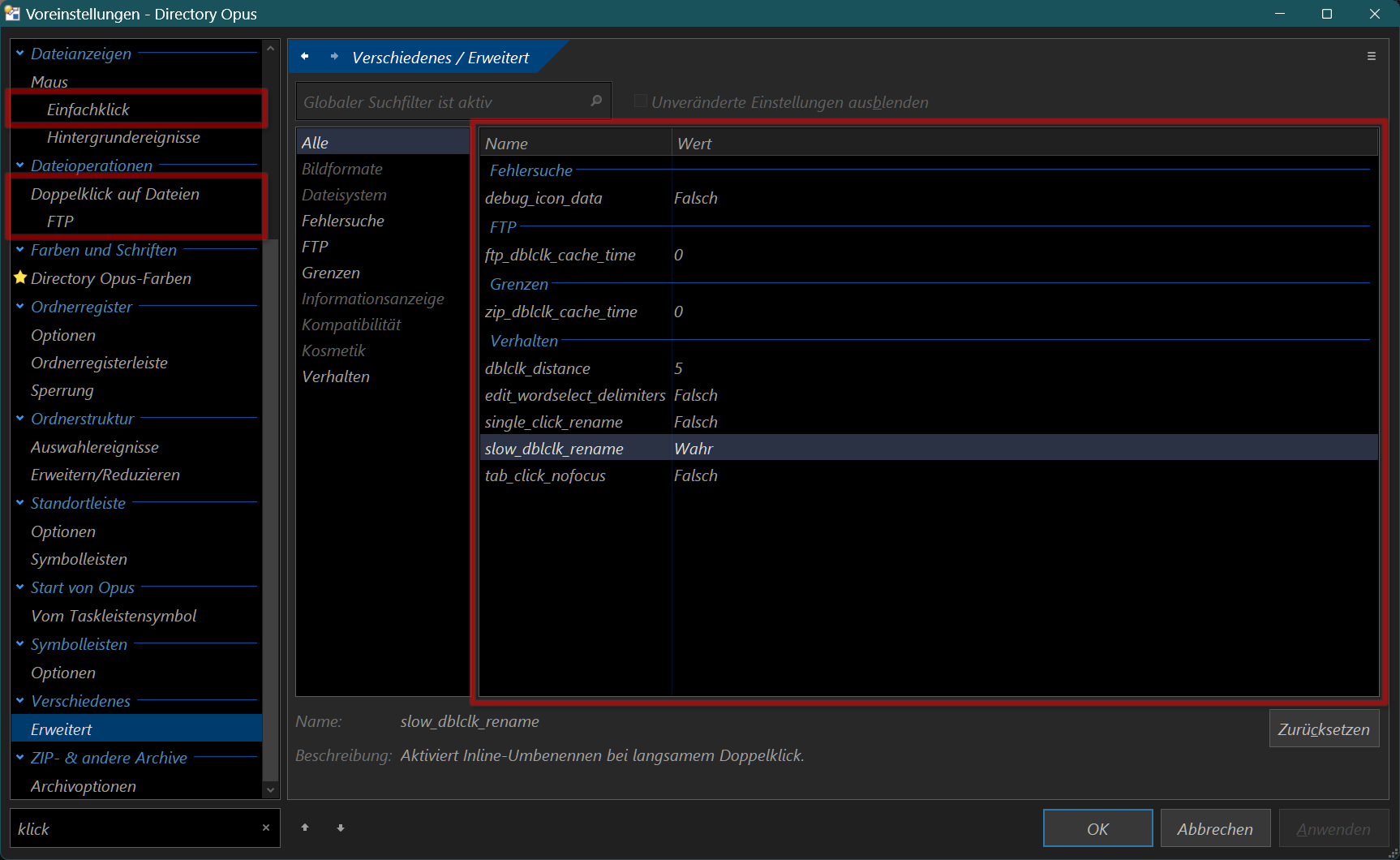Collapse the Ordnerstruktur section
The width and height of the screenshot is (1400, 860).
20,419
